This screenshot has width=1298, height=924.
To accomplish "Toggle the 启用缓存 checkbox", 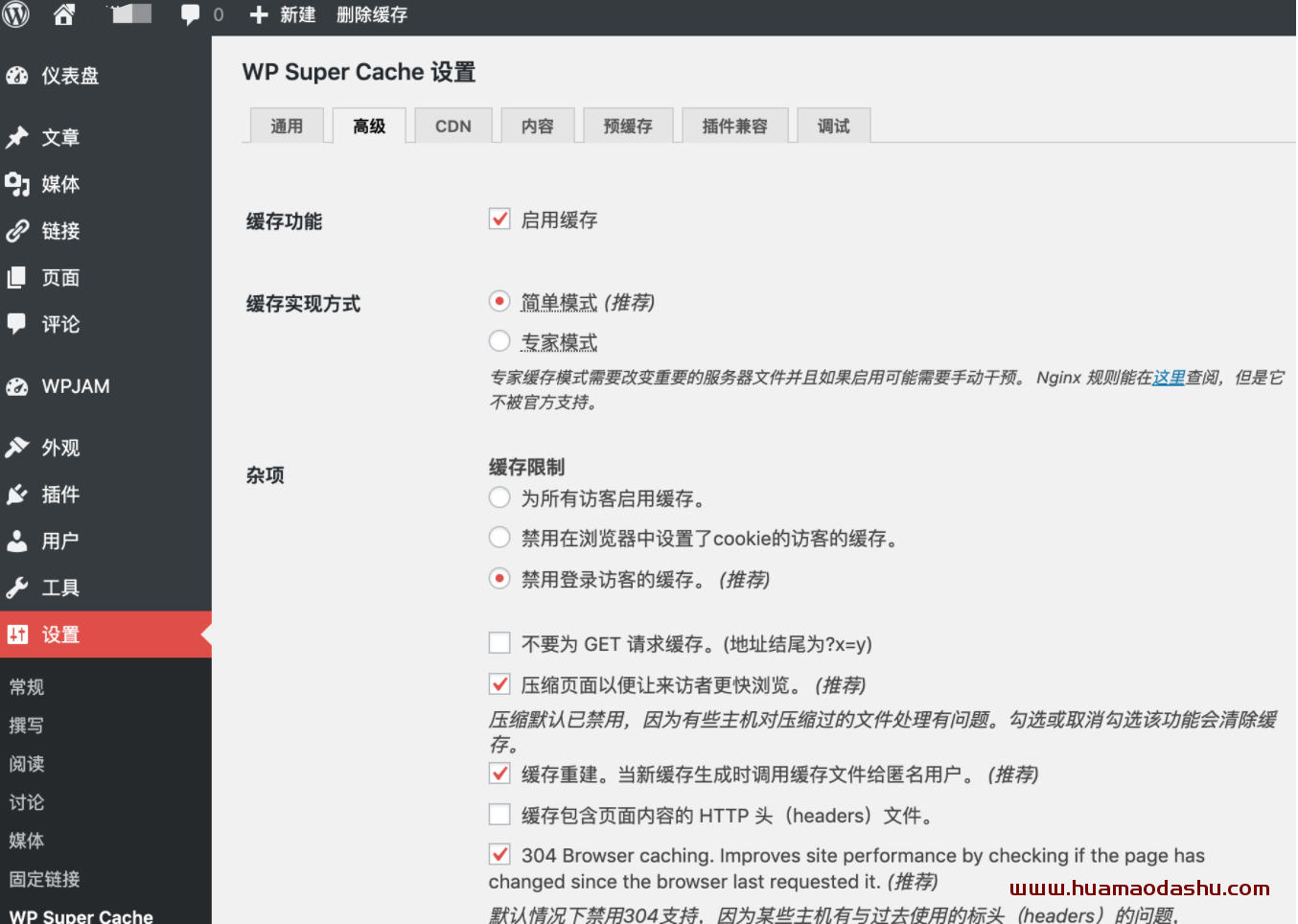I will pyautogui.click(x=499, y=219).
